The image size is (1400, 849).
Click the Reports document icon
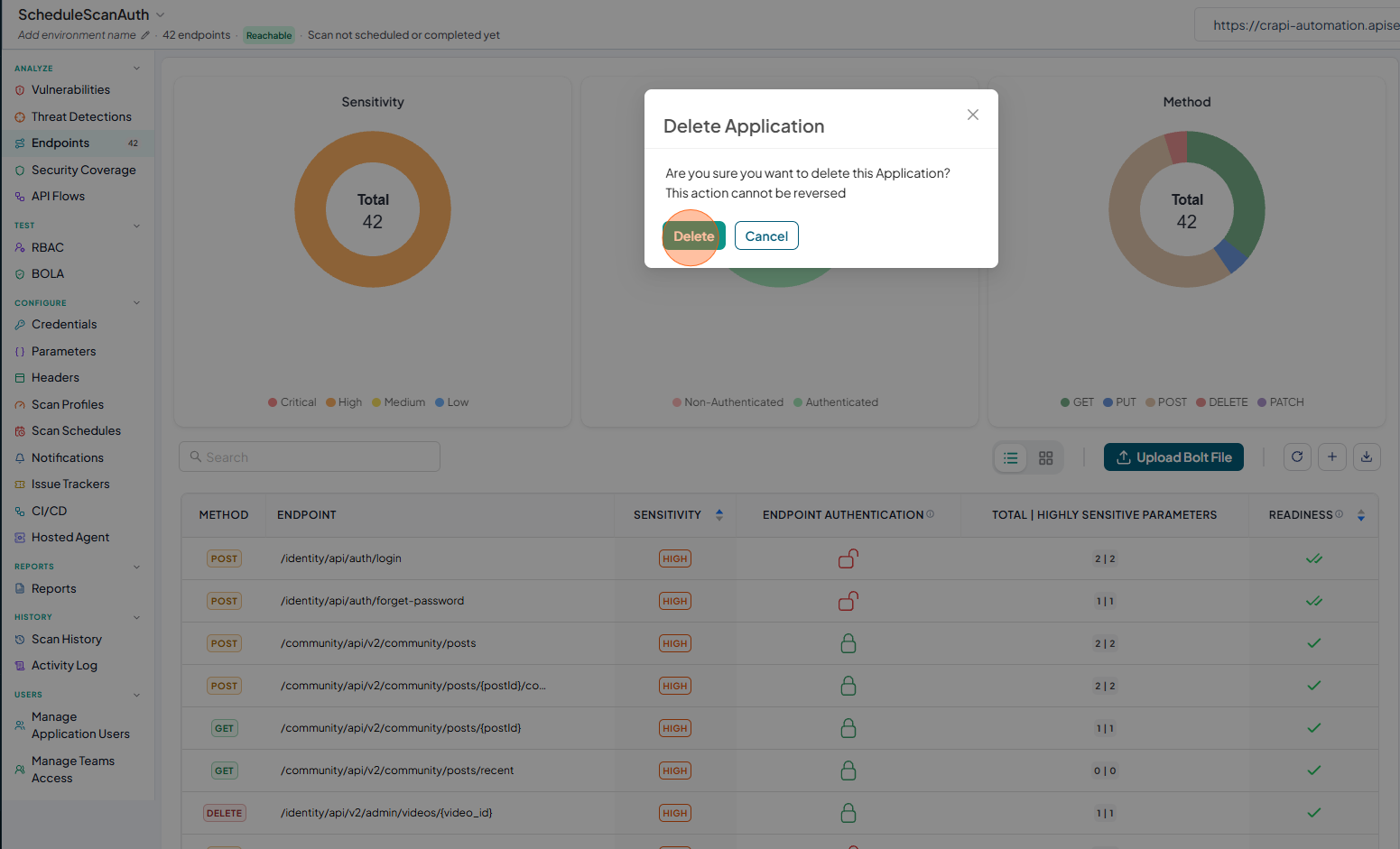[20, 589]
